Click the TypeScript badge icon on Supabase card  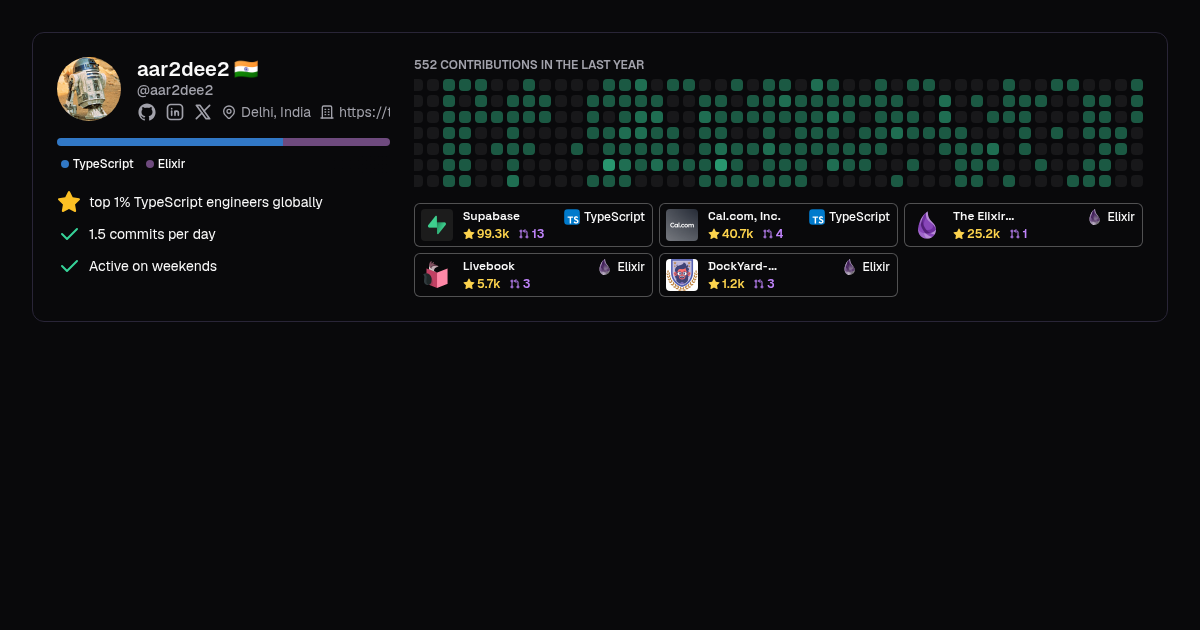[572, 217]
